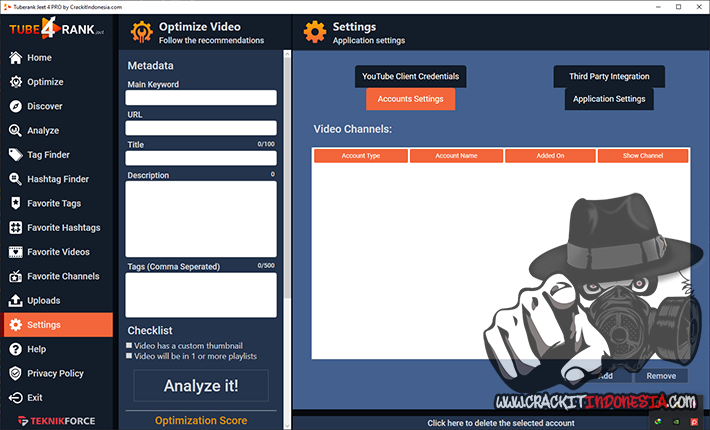The height and width of the screenshot is (430, 710).
Task: Click the Uploads icon in sidebar
Action: [16, 300]
